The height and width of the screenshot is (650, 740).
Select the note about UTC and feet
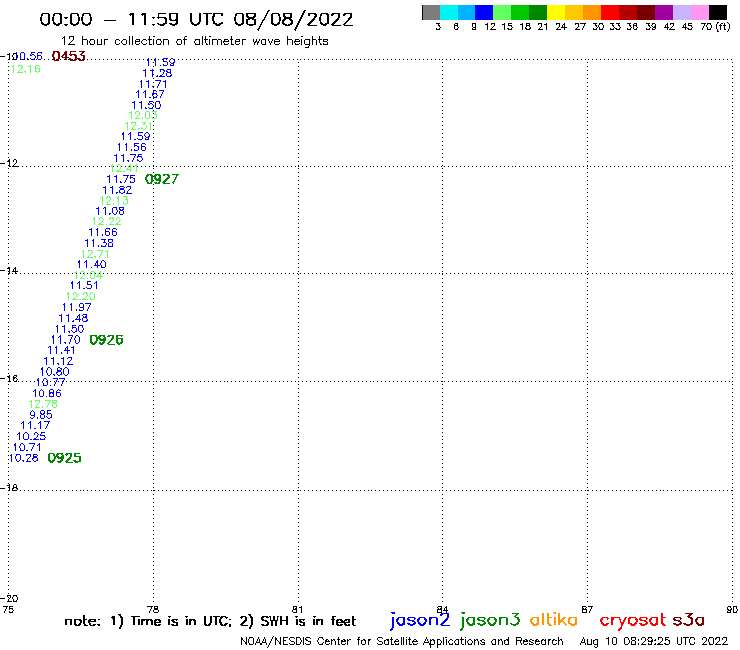tap(210, 621)
